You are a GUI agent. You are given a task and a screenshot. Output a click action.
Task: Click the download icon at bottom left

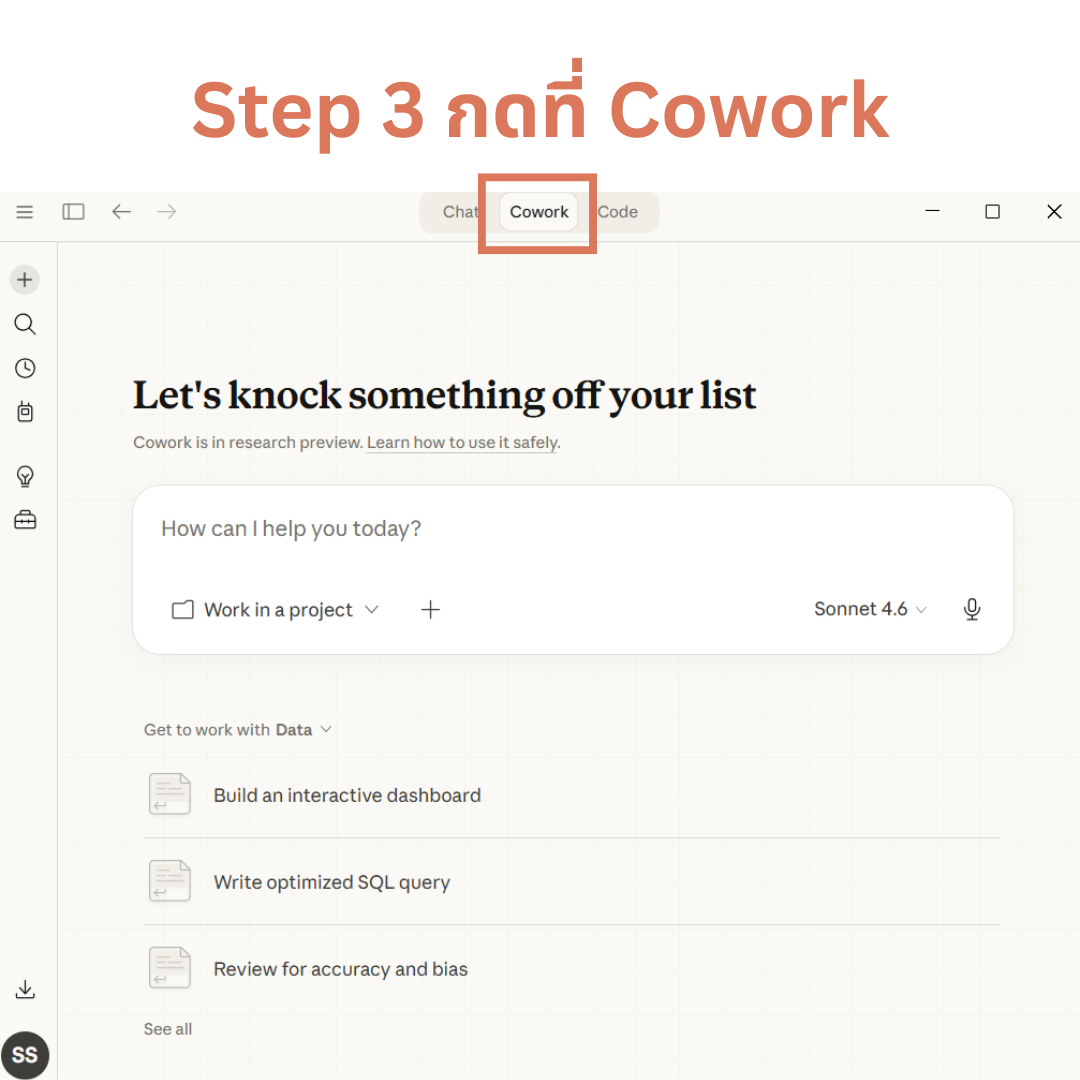click(25, 990)
